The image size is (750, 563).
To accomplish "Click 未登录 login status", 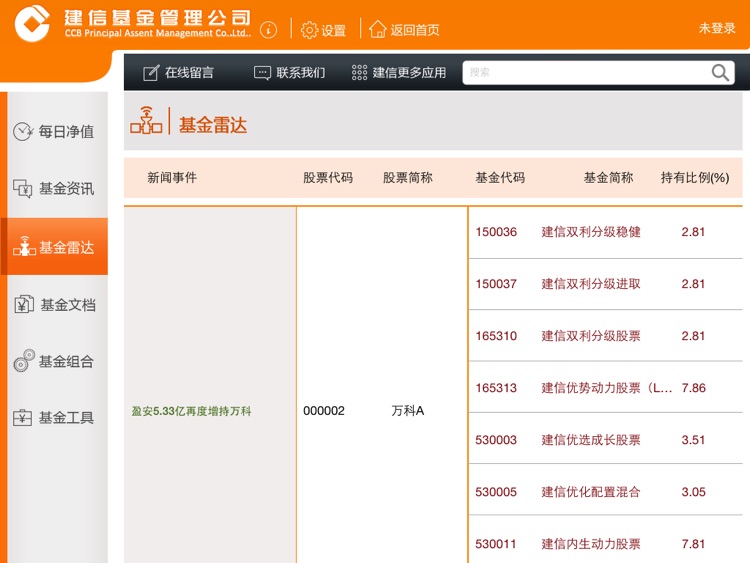I will coord(717,28).
